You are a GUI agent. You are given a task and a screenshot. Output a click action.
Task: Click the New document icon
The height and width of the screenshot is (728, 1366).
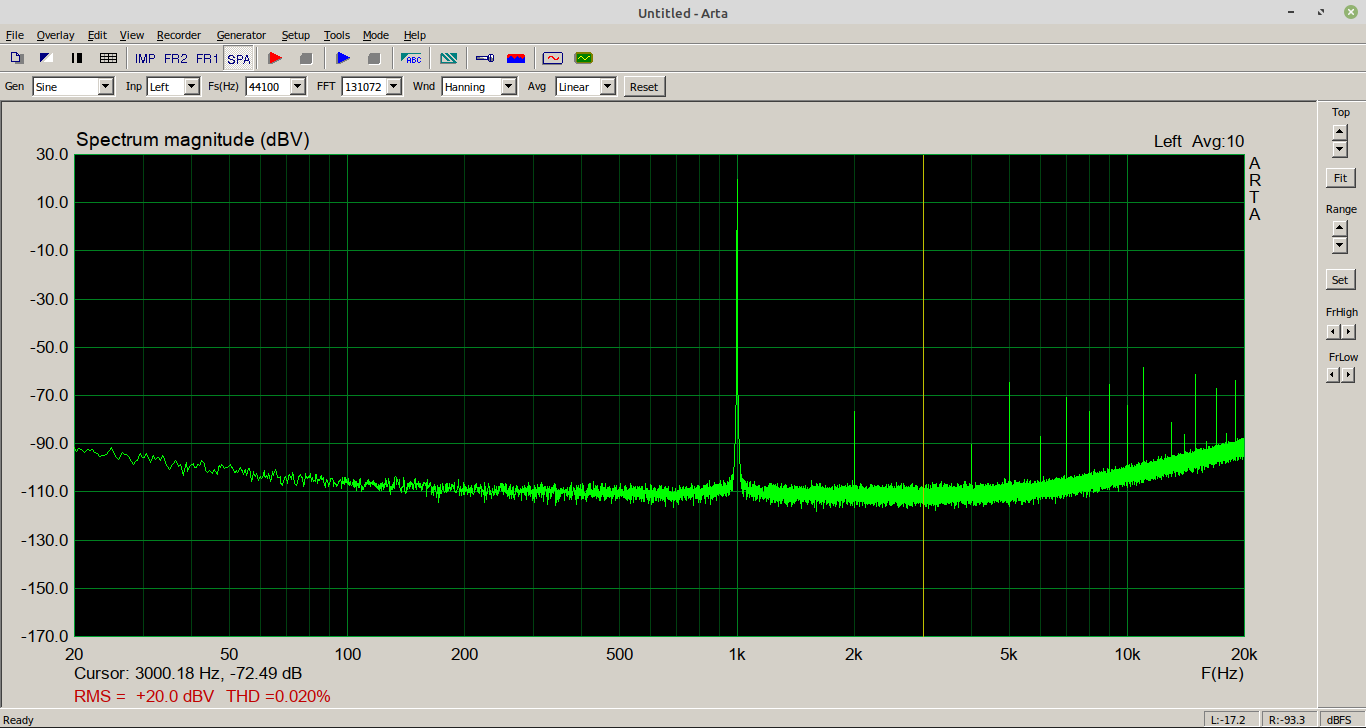[17, 58]
